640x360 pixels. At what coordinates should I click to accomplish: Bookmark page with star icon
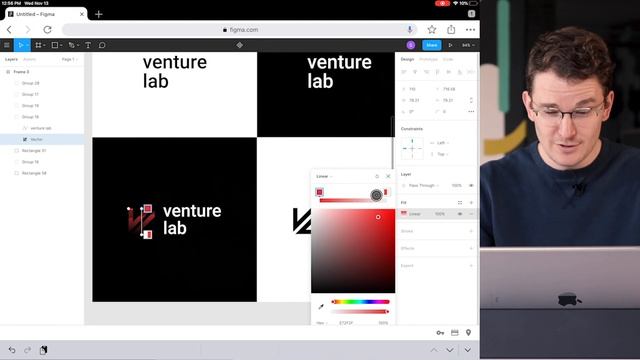pyautogui.click(x=431, y=29)
